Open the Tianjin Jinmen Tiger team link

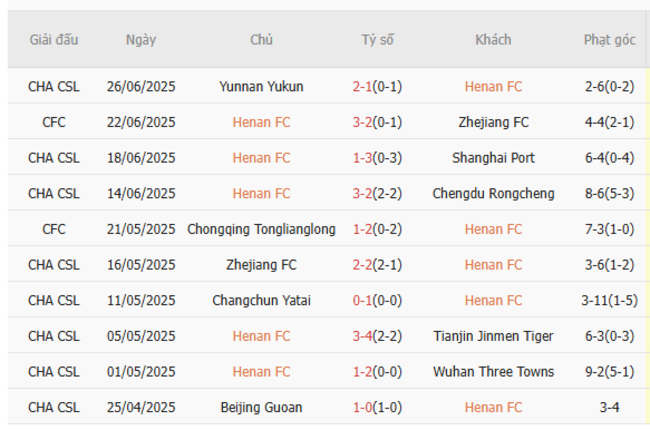[x=493, y=336]
